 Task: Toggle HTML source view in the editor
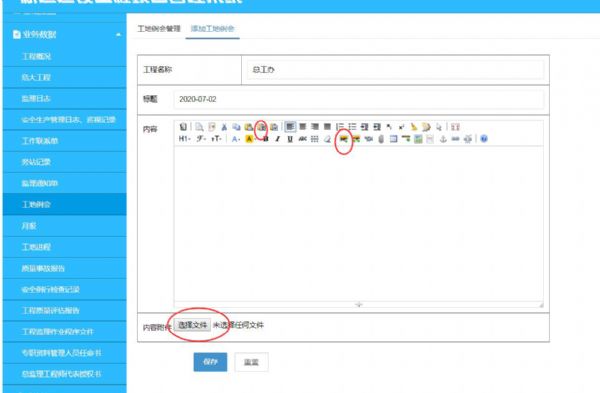coord(183,127)
